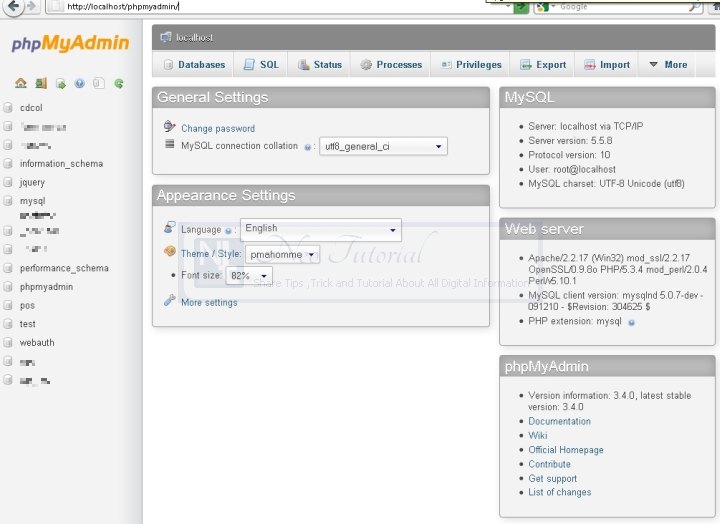Screen dimensions: 720x524
Task: Click the Change password key icon
Action: coord(169,126)
